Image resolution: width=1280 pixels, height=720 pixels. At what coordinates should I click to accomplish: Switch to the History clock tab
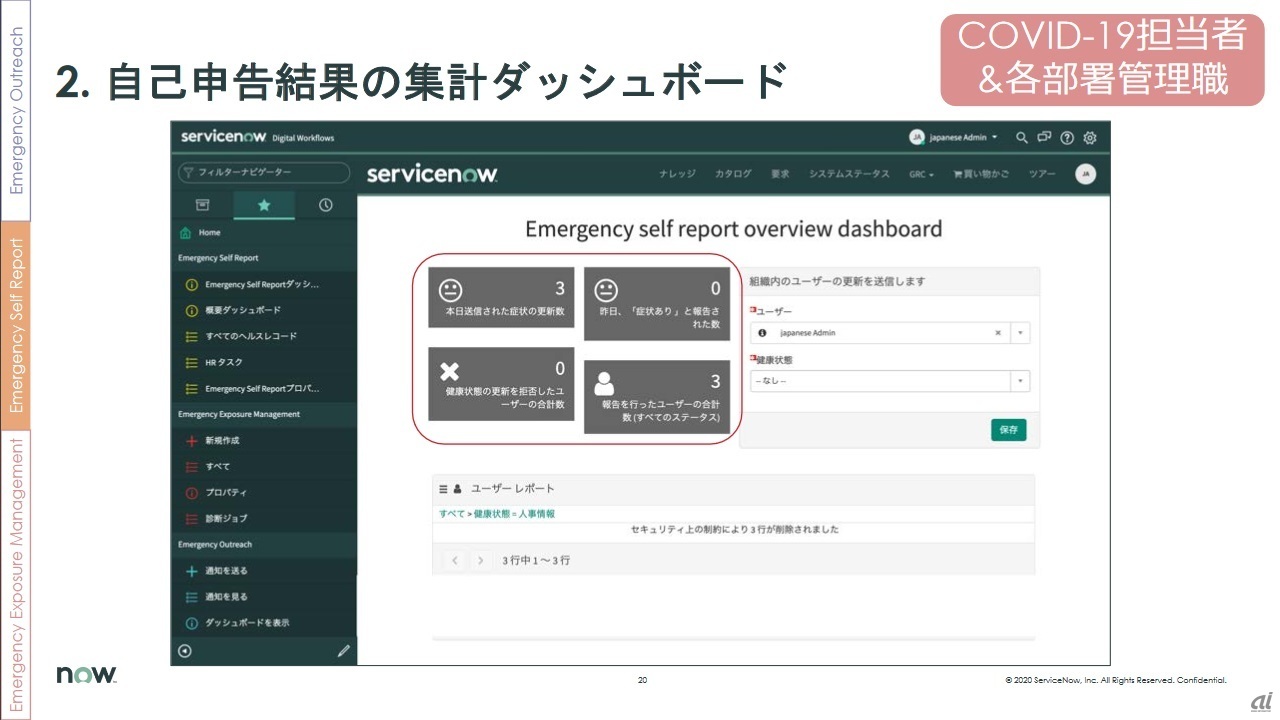(x=326, y=205)
